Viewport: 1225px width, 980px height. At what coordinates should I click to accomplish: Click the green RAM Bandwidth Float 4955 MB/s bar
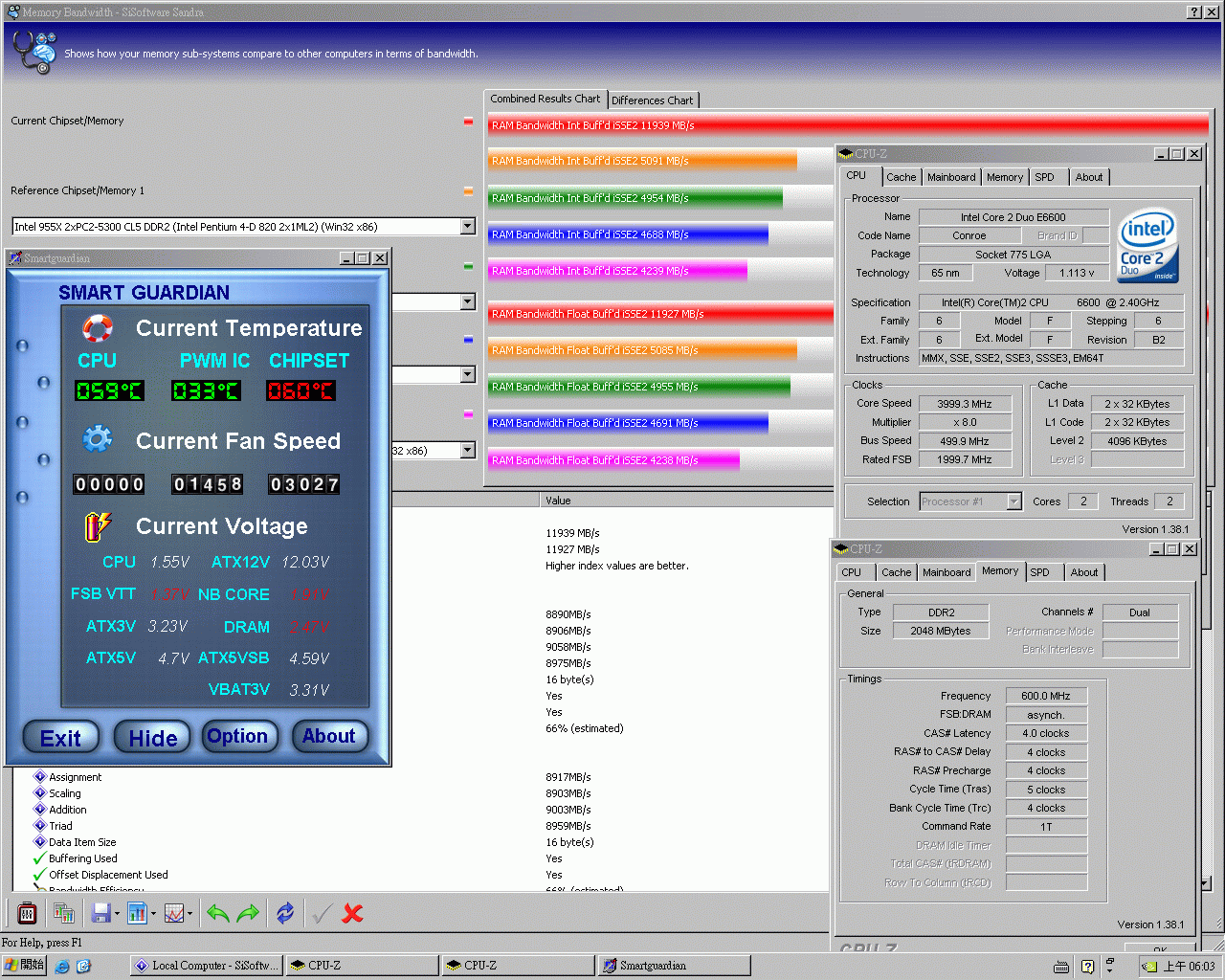(x=639, y=387)
